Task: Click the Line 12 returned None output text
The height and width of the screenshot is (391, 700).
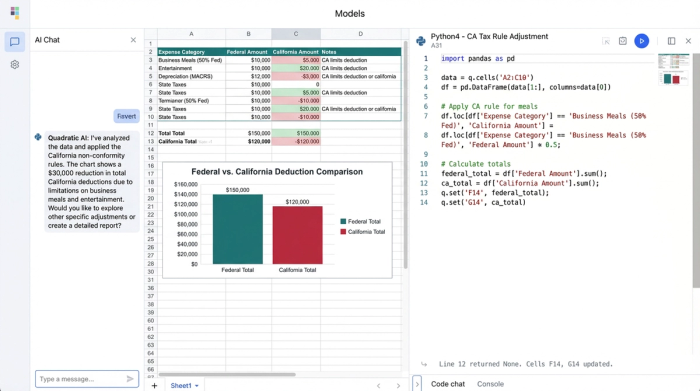Action: point(526,364)
